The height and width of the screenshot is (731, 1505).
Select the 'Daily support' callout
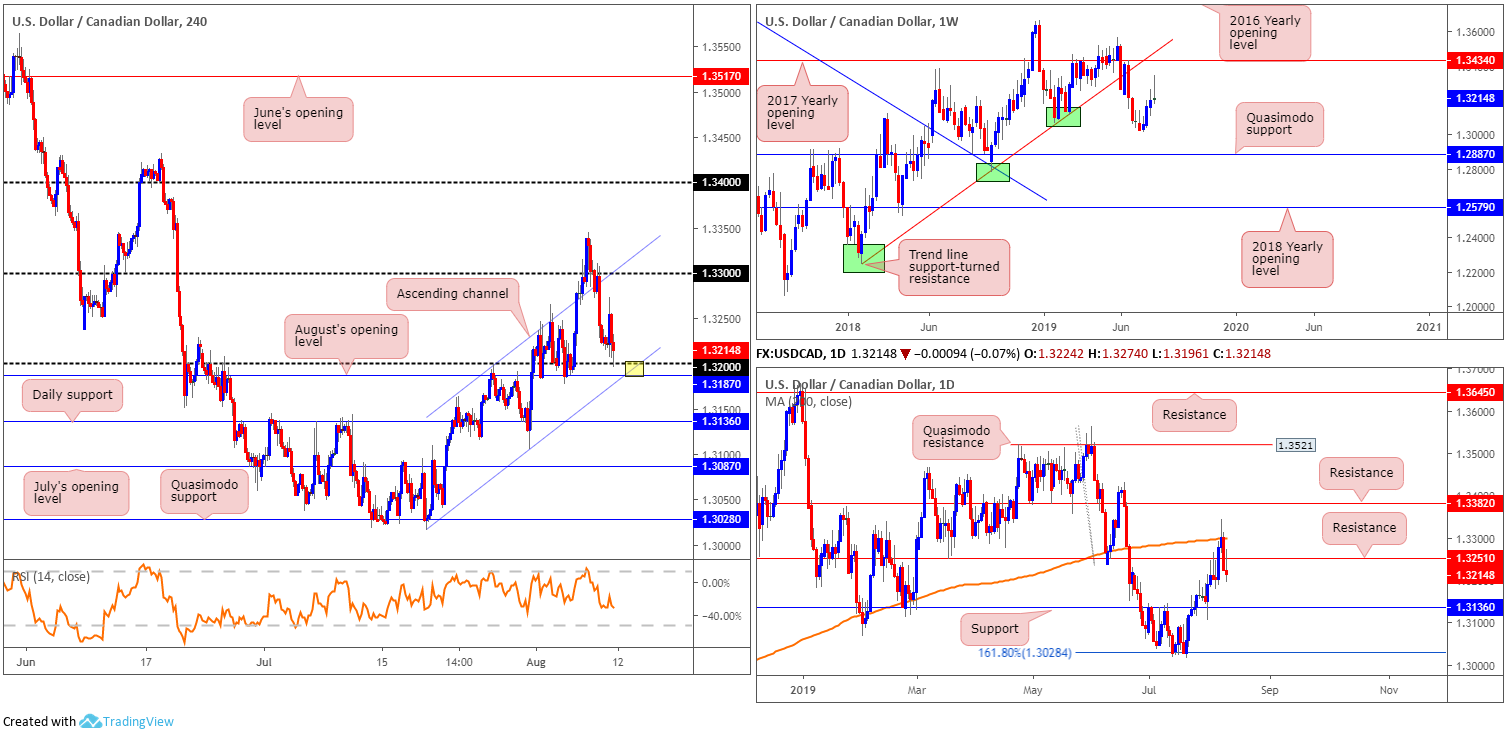point(72,397)
